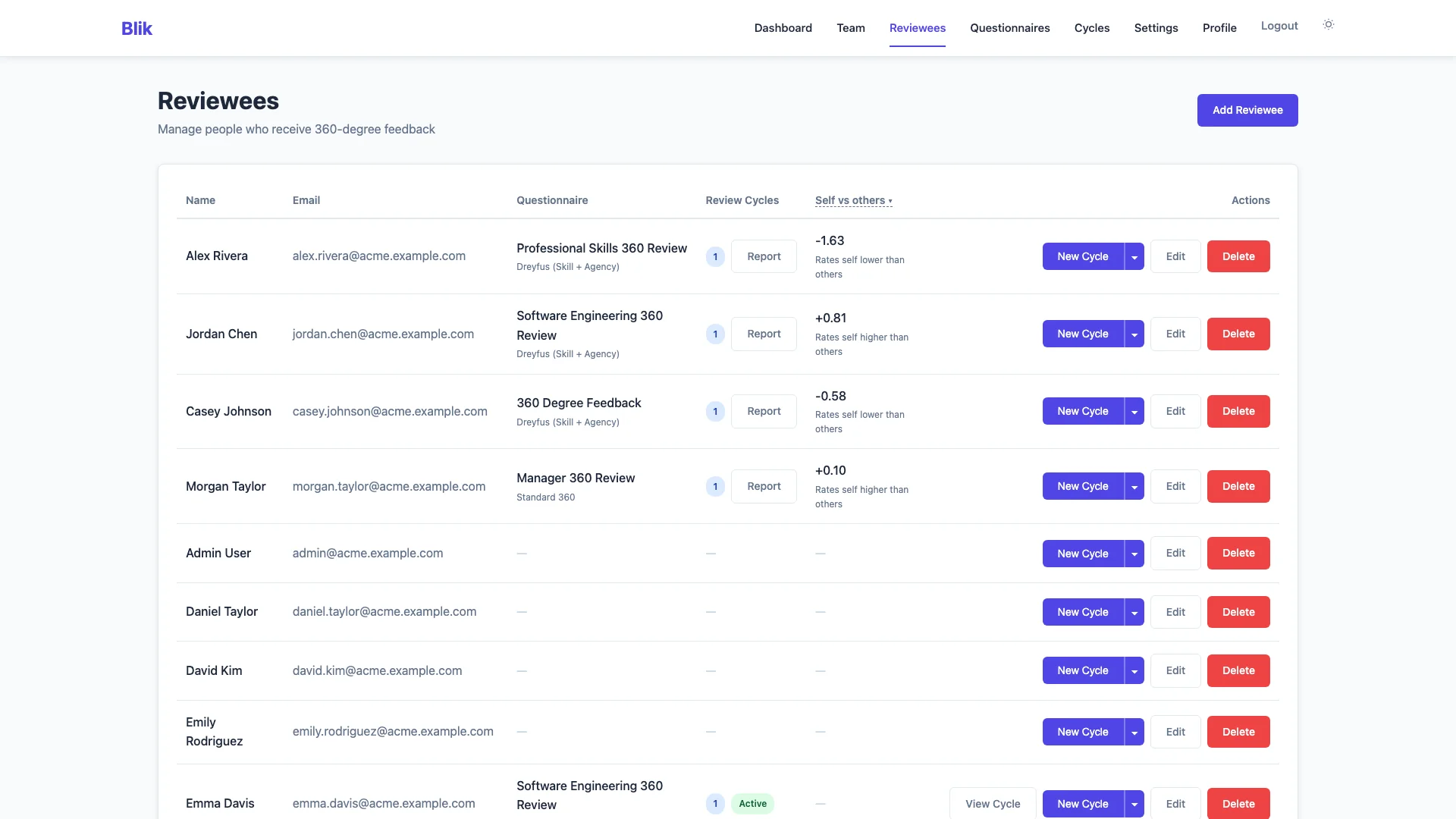Open the Dashboard nav tab
This screenshot has width=1456, height=819.
click(783, 28)
